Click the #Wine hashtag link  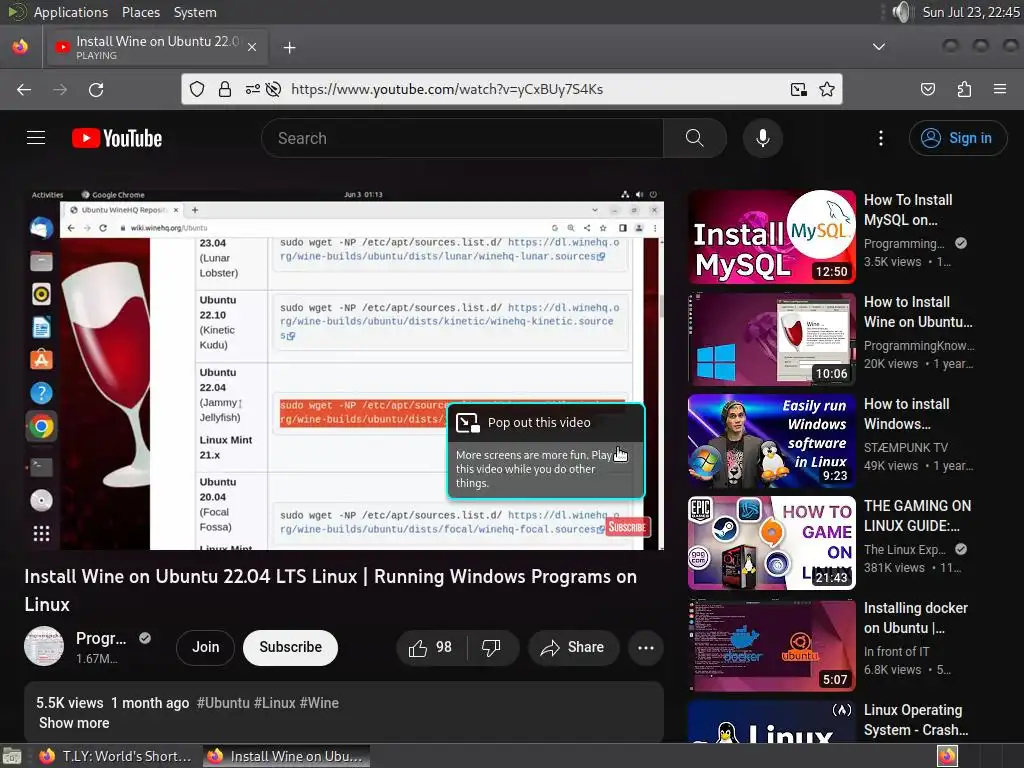tap(319, 703)
